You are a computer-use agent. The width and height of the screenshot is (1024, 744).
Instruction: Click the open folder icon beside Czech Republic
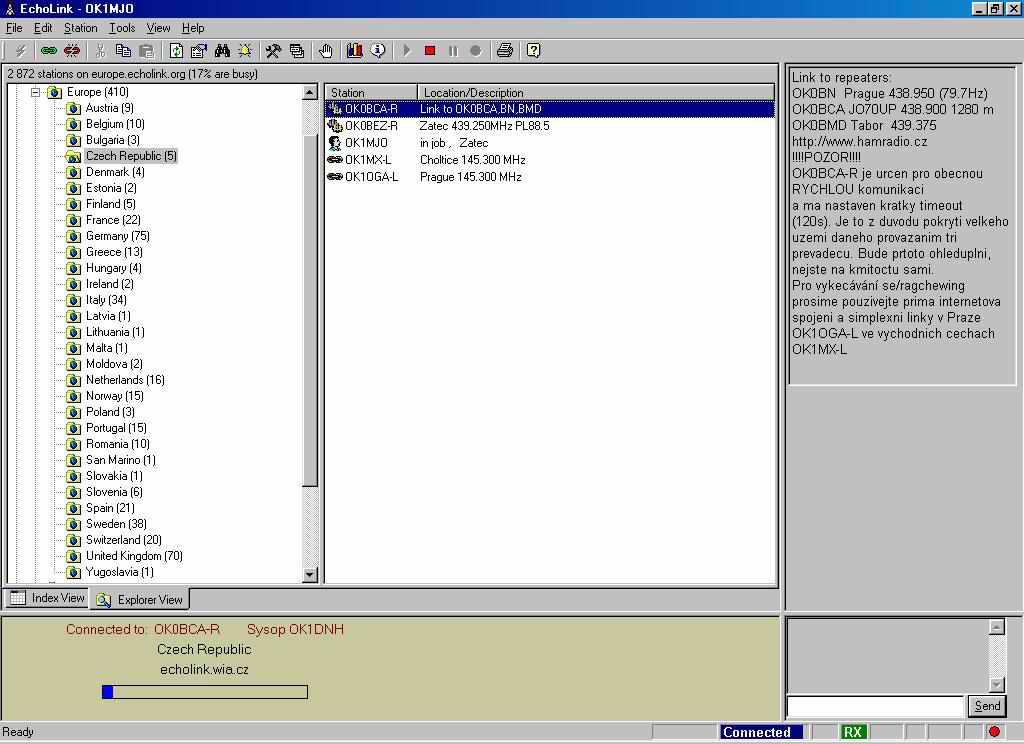[74, 156]
